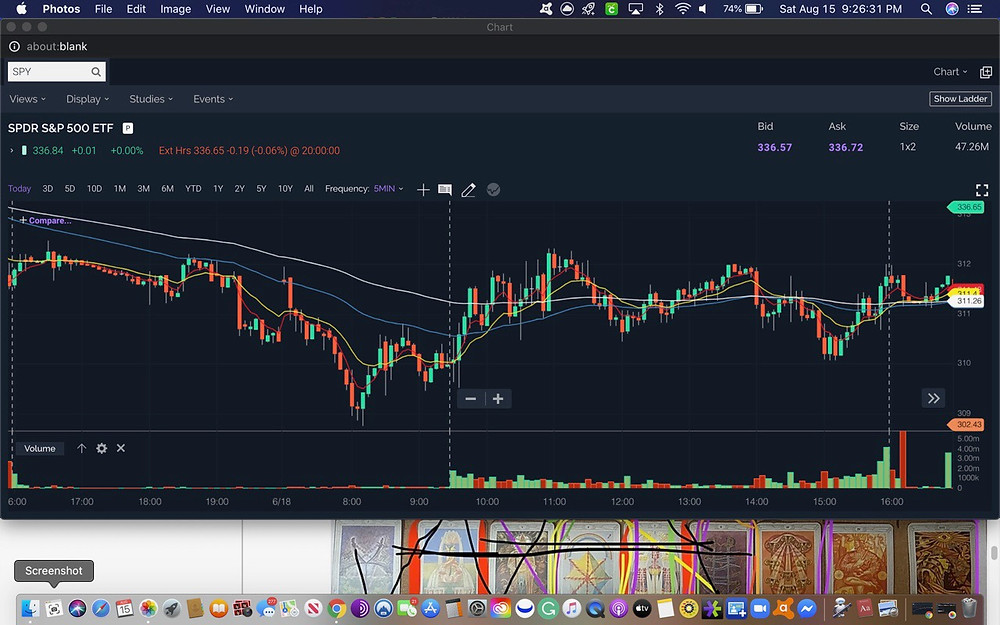Select the 10D time range
Viewport: 1000px width, 625px height.
[94, 189]
